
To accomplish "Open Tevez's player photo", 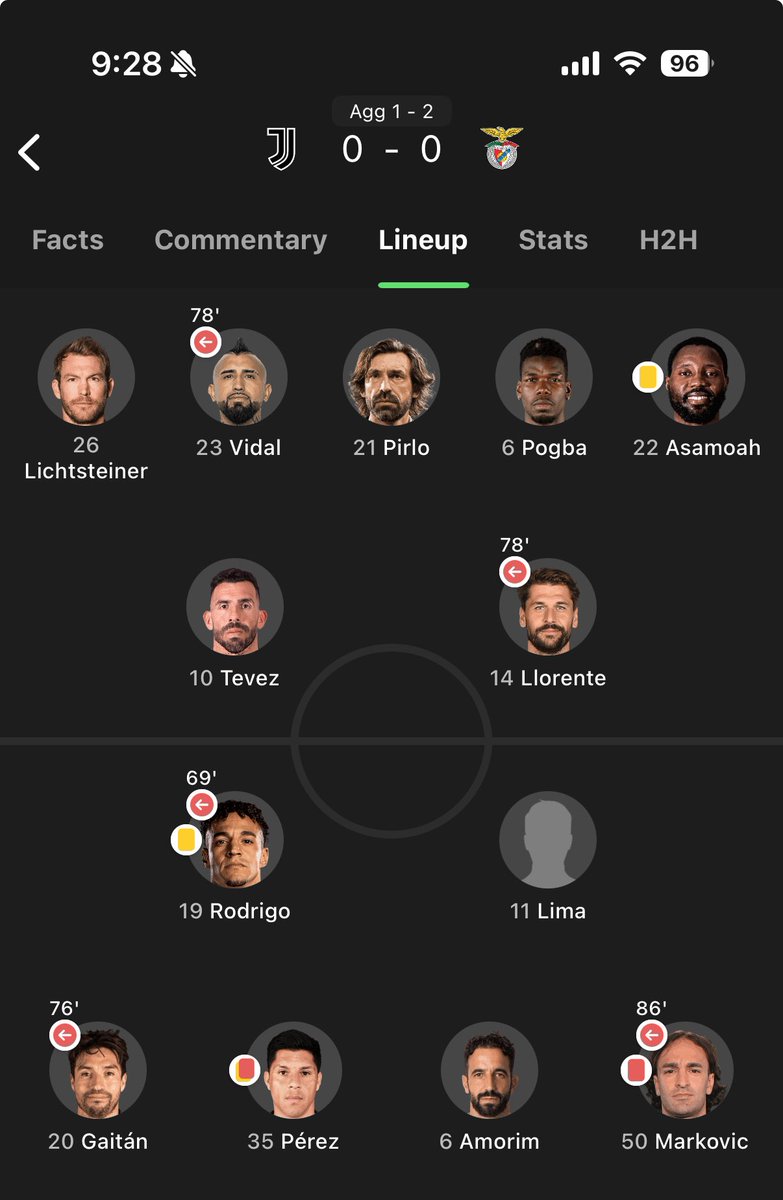I will click(x=235, y=607).
